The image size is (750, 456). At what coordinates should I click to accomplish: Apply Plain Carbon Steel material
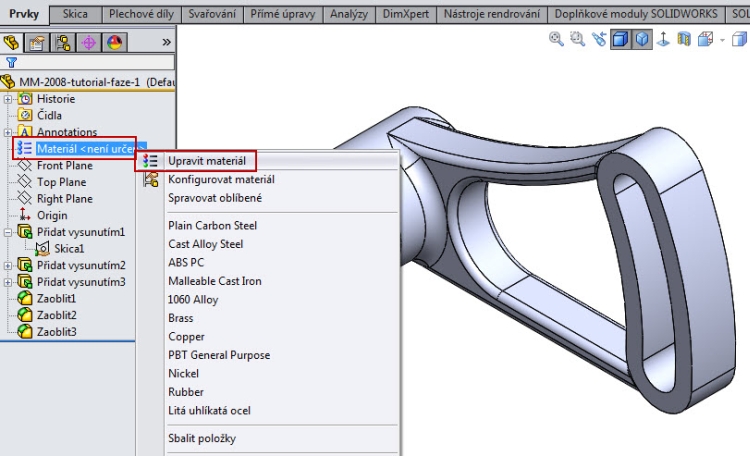(212, 226)
